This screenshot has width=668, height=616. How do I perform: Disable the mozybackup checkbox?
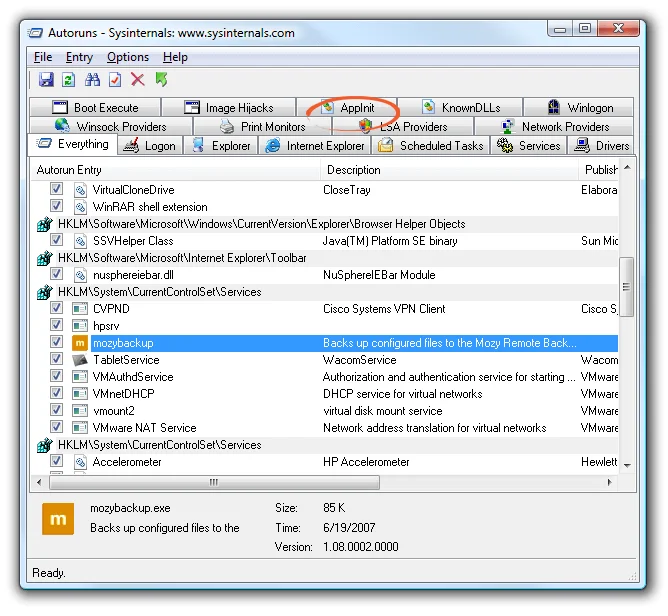click(x=56, y=342)
